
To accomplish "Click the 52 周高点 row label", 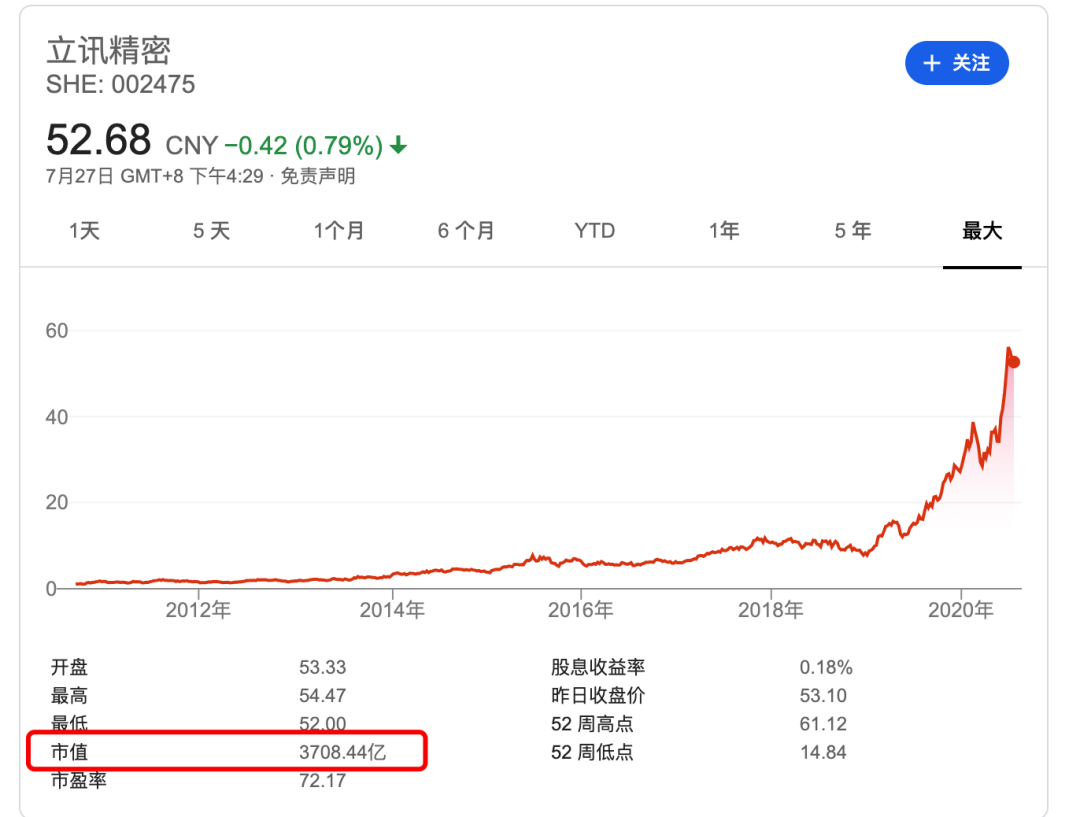I will coord(592,724).
